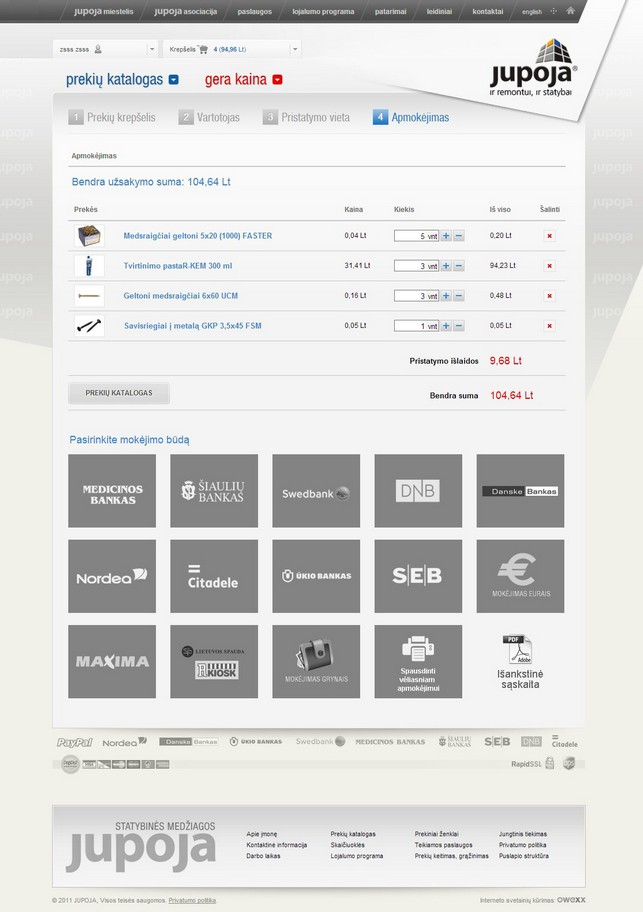Select SEB bank payment tile
This screenshot has width=643, height=912.
click(418, 576)
